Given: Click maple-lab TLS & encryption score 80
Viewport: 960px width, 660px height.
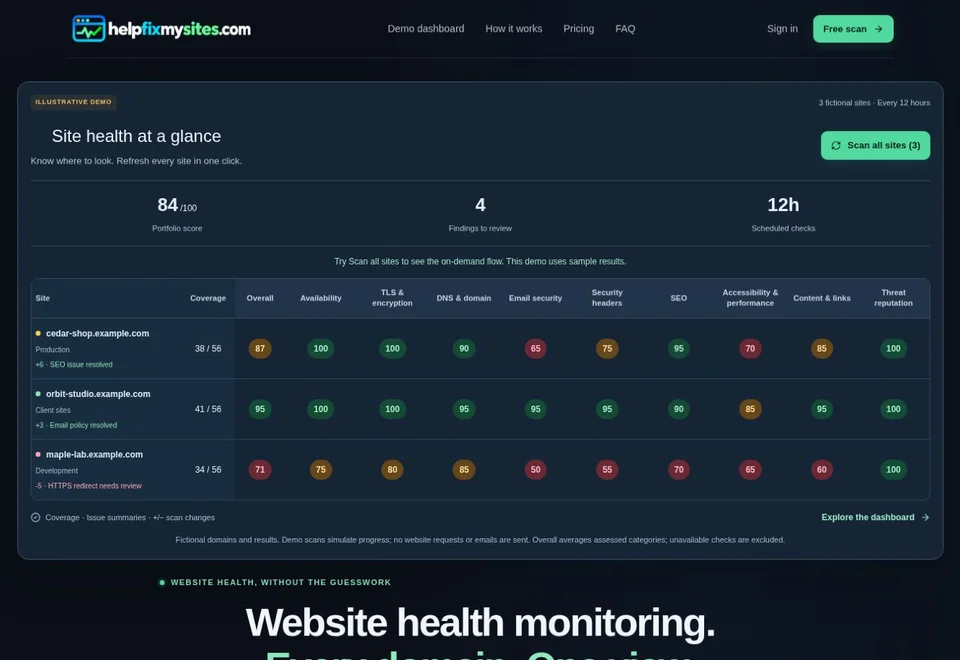Looking at the screenshot, I should [392, 470].
